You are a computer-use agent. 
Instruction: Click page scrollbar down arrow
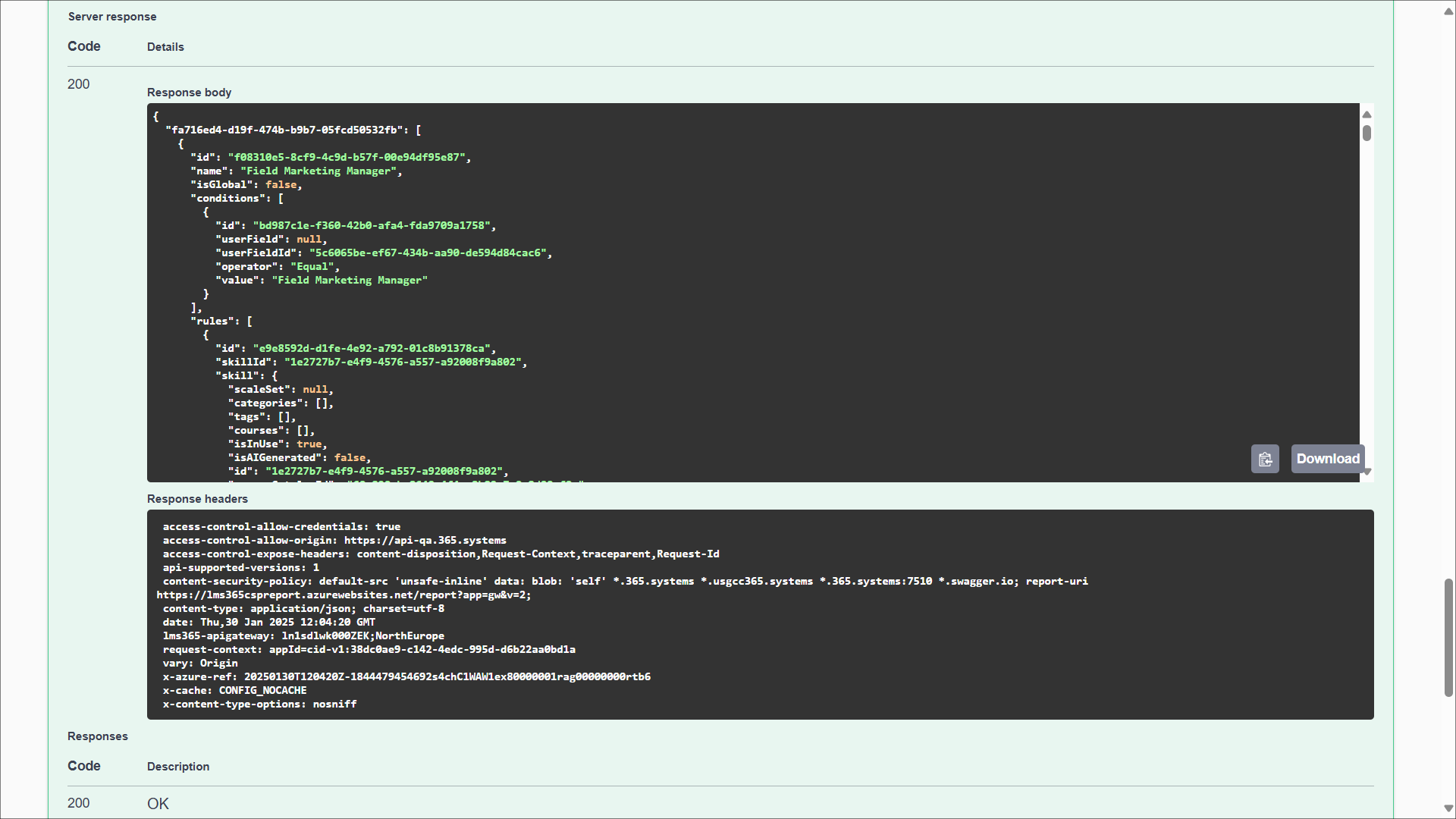click(x=1448, y=808)
